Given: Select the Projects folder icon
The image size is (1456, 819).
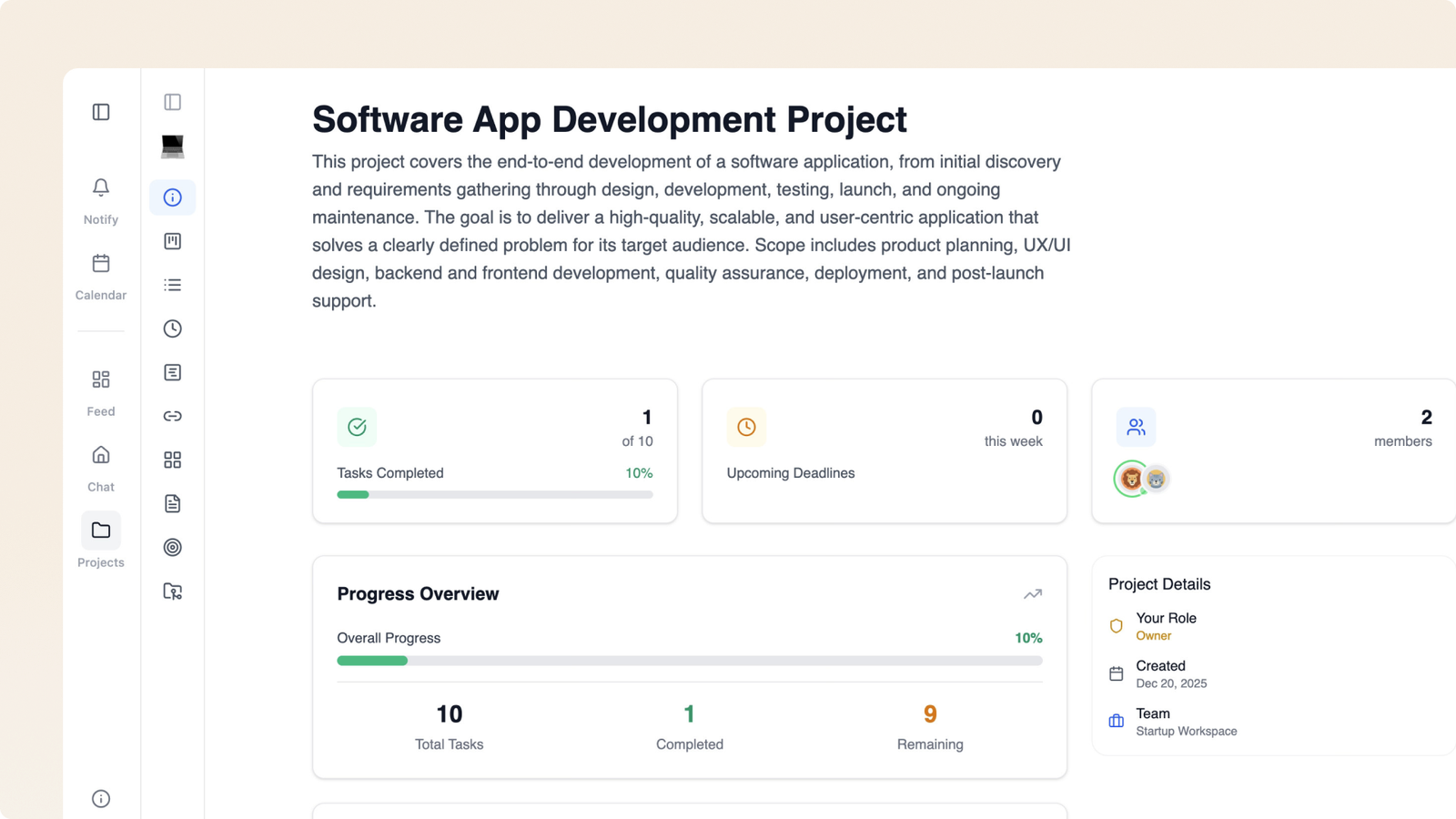Looking at the screenshot, I should (101, 531).
